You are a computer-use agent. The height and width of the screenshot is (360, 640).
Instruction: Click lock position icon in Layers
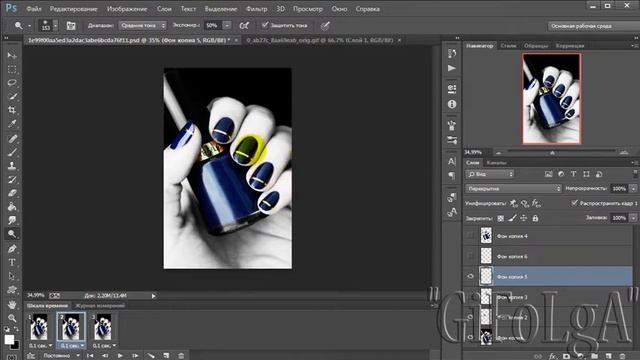pyautogui.click(x=523, y=218)
